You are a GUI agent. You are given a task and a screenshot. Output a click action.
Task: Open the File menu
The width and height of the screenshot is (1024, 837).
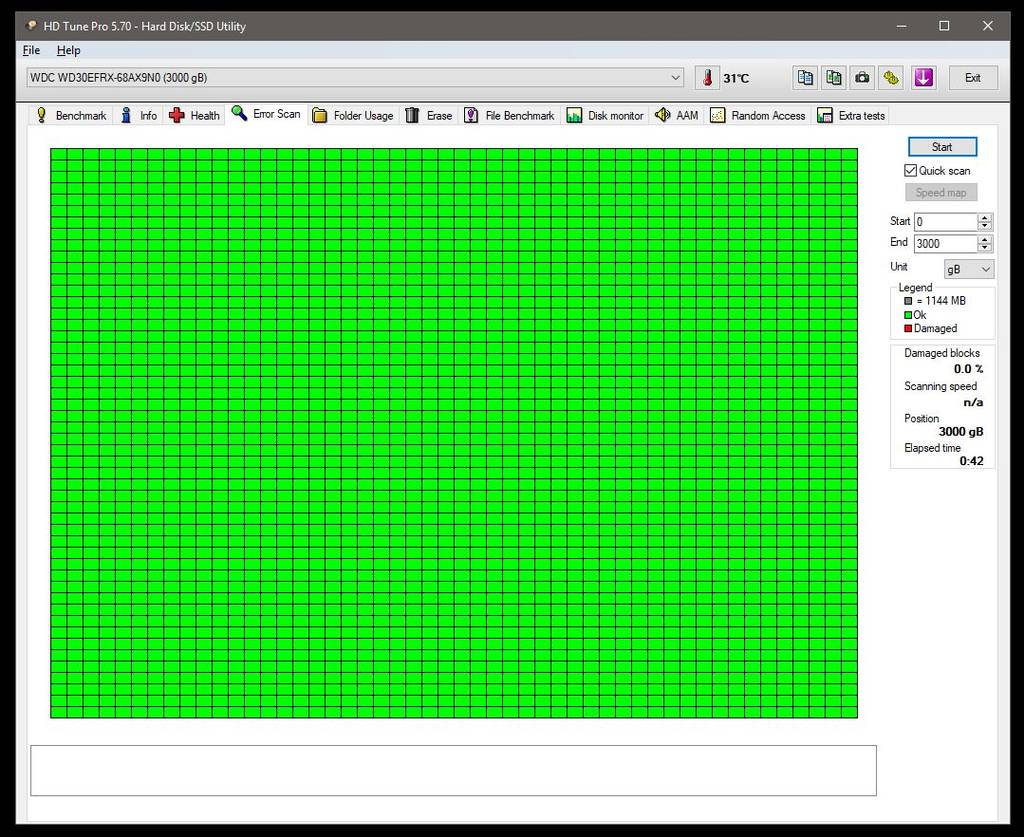31,50
